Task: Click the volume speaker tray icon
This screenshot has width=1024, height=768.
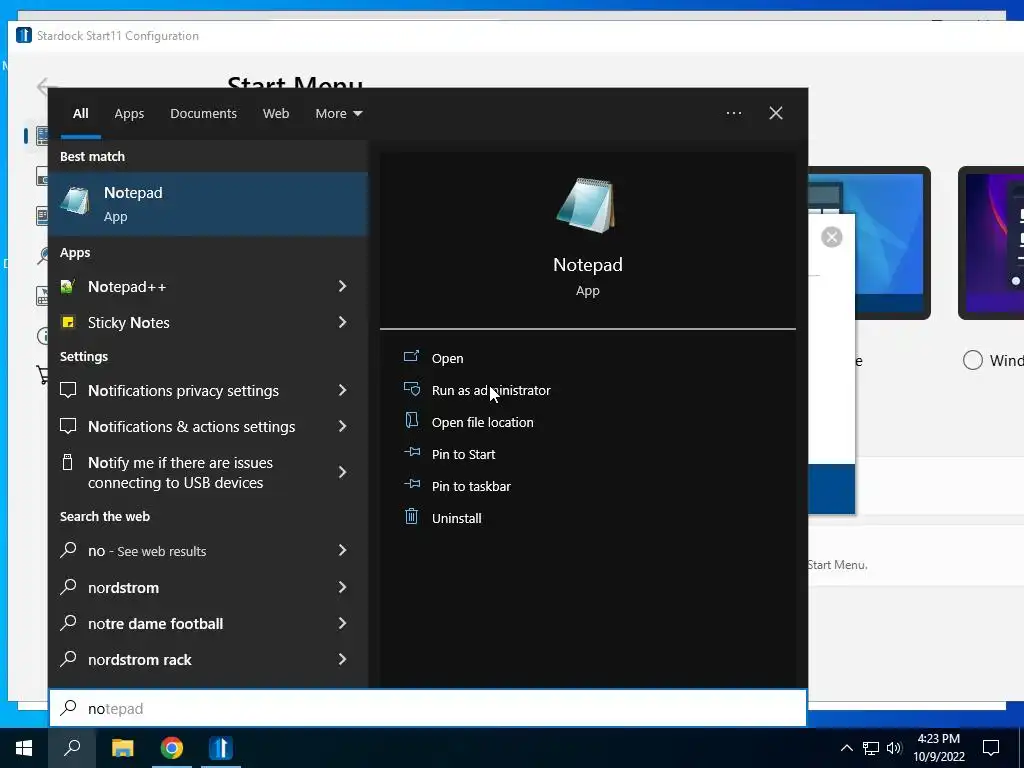Action: [894, 748]
